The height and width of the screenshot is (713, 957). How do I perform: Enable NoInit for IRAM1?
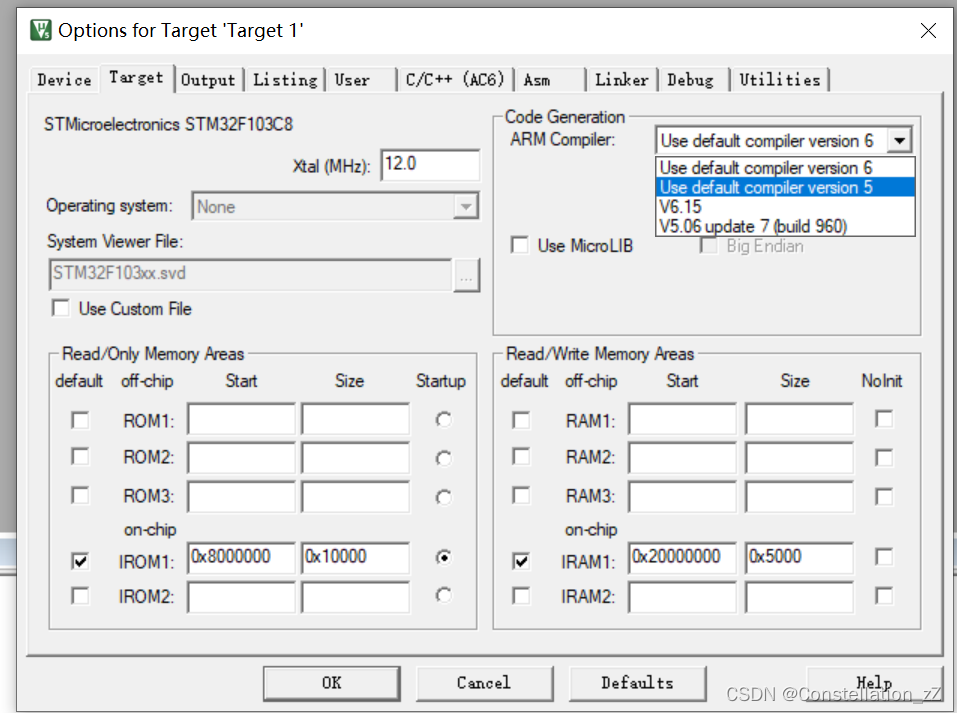[884, 557]
